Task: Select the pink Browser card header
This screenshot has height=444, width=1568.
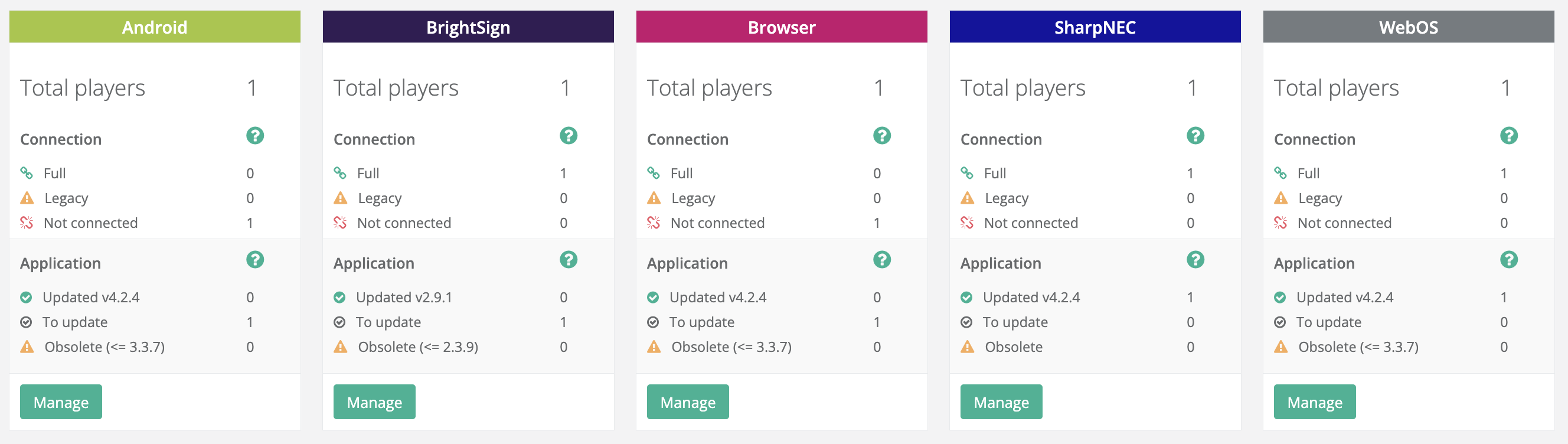Action: point(781,27)
